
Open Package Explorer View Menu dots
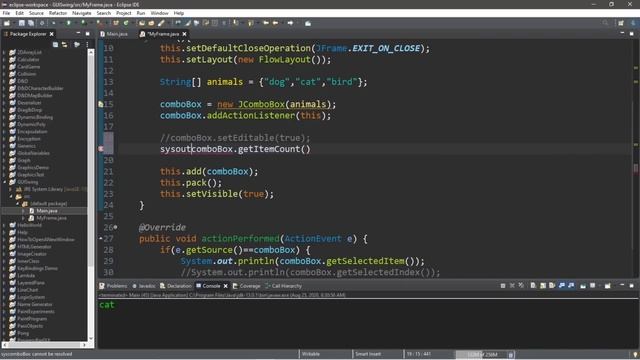tap(87, 44)
